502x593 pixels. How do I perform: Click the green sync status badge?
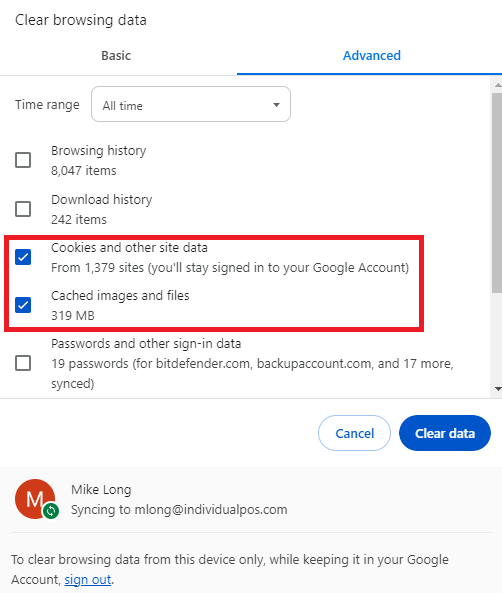51,511
